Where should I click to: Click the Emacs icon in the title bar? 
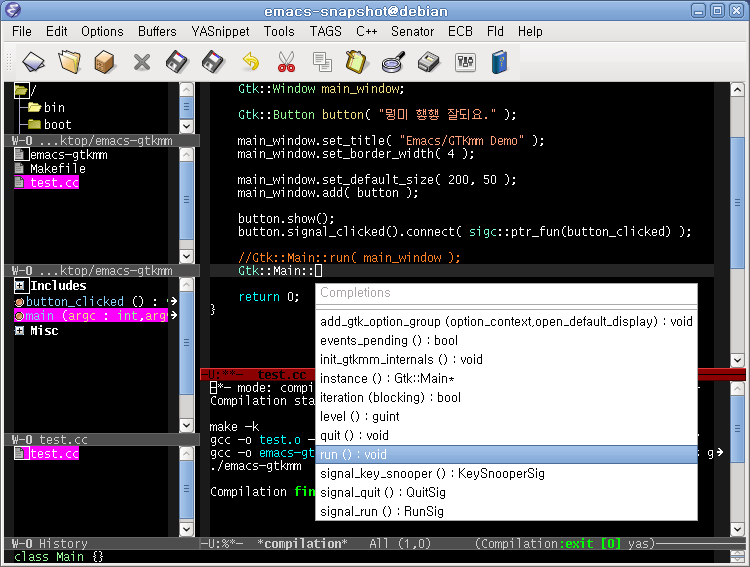[12, 10]
